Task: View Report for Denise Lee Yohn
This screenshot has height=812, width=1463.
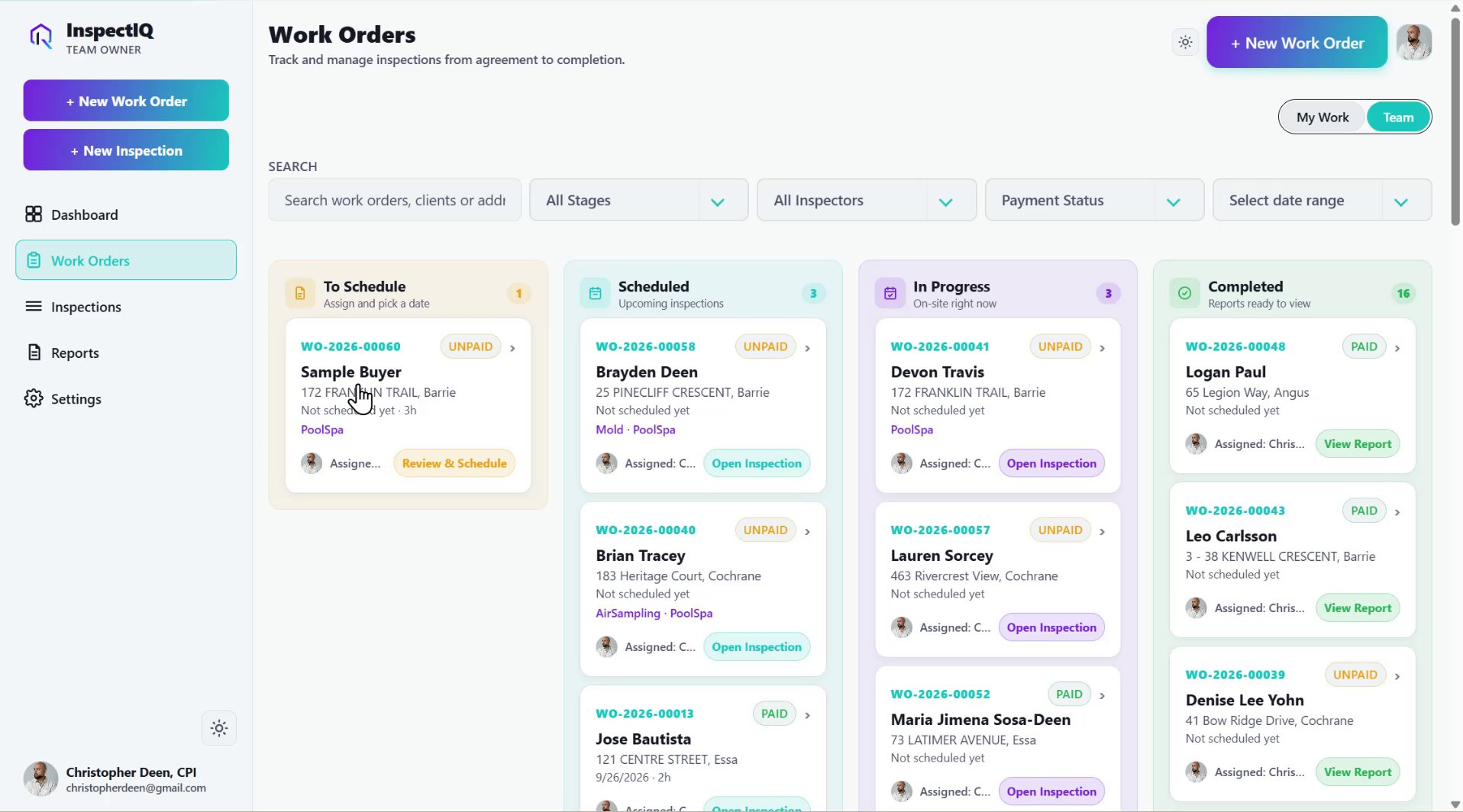Action: click(x=1358, y=772)
